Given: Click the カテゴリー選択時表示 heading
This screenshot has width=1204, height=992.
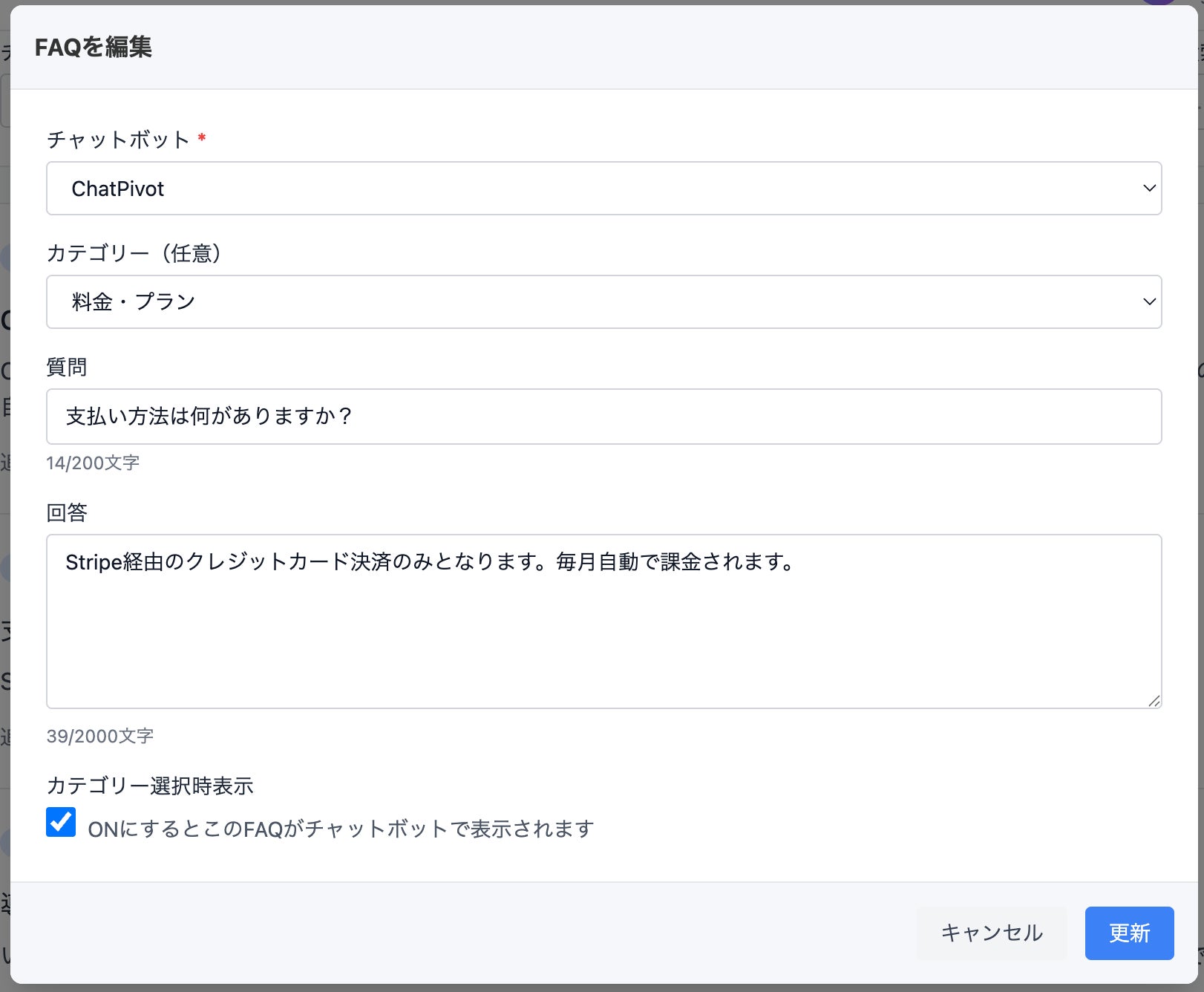Looking at the screenshot, I should (150, 786).
